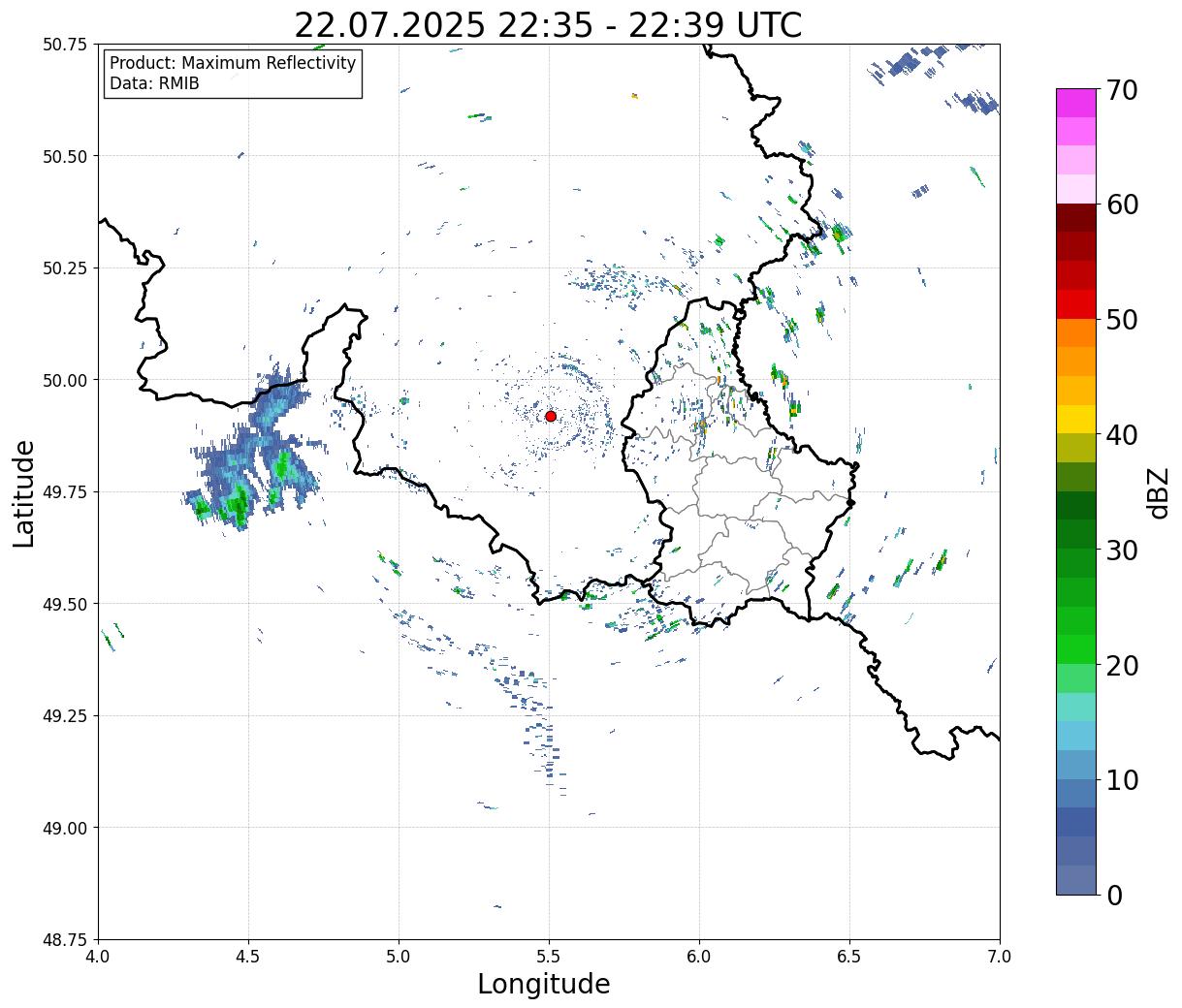Click the 0 tick label on colorbar
This screenshot has width=1182, height=1008.
(1113, 895)
